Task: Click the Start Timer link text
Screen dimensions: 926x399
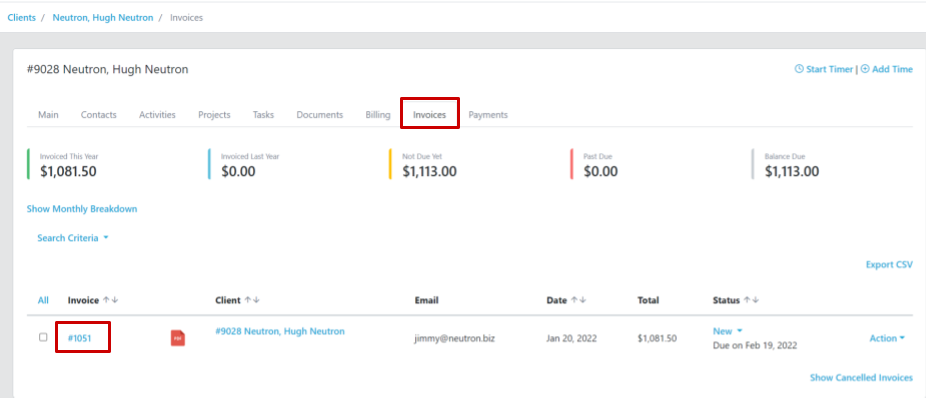Action: [x=830, y=69]
